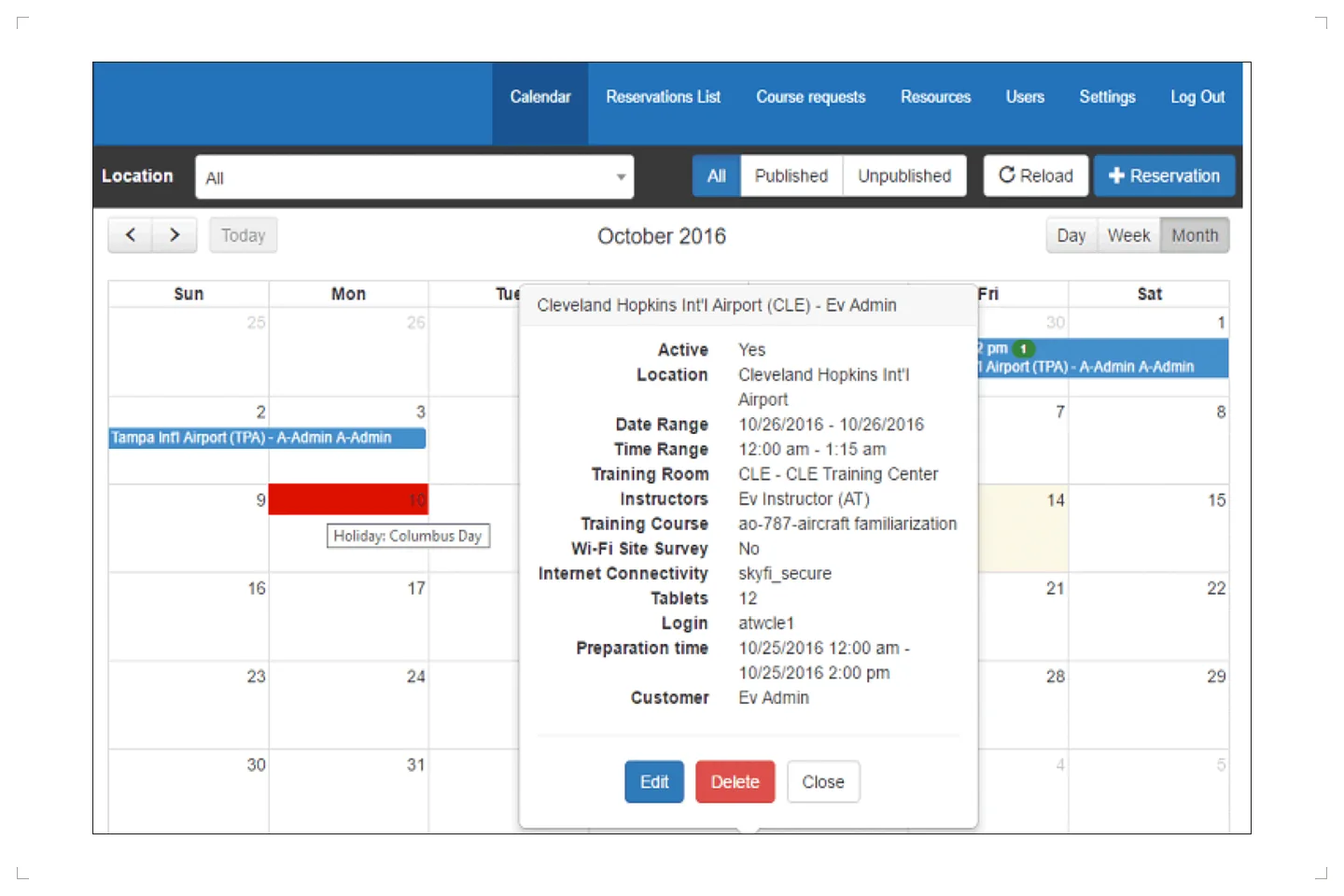
Task: Select October 17 day number
Action: pos(416,588)
